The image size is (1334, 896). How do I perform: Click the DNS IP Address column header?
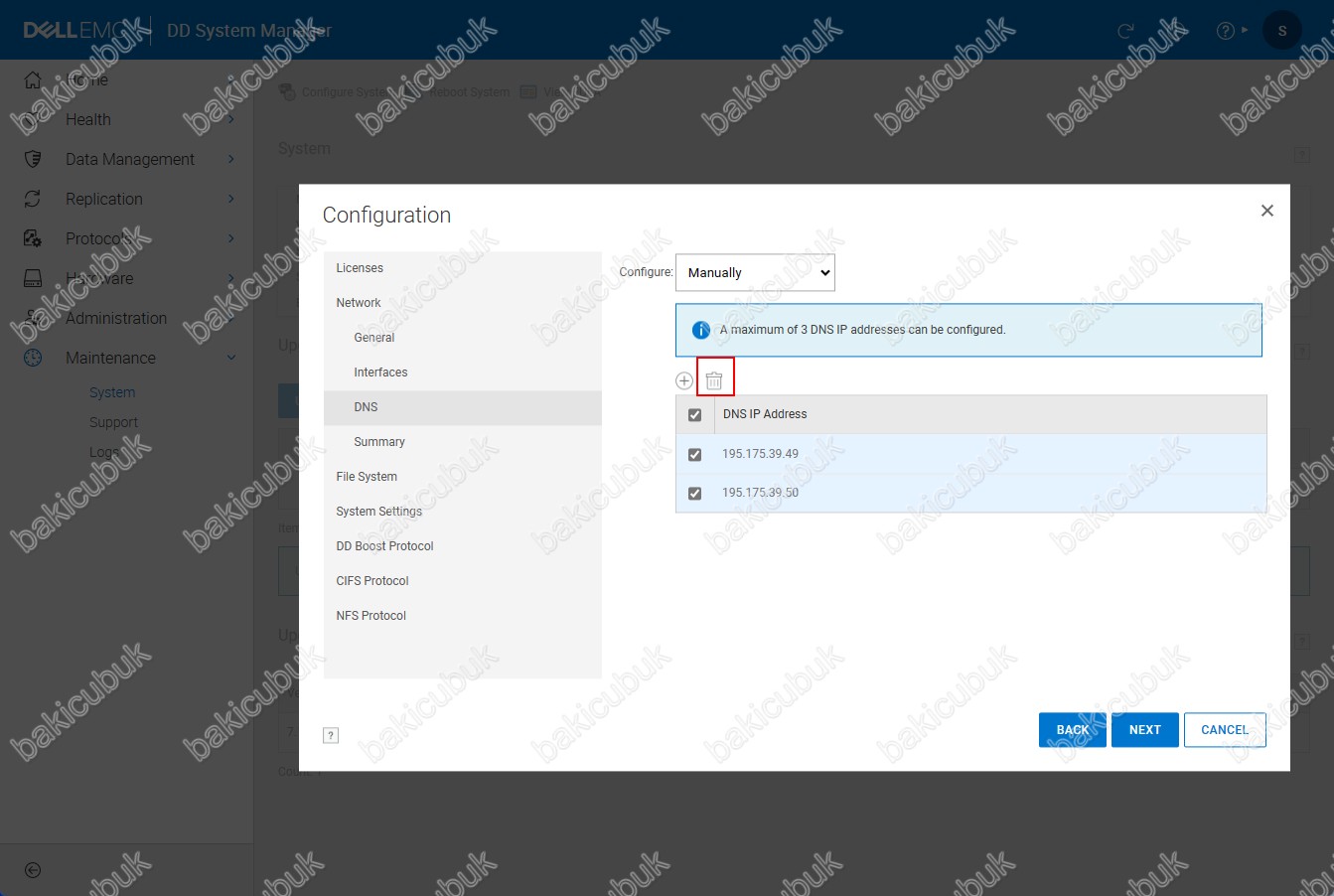pyautogui.click(x=765, y=414)
